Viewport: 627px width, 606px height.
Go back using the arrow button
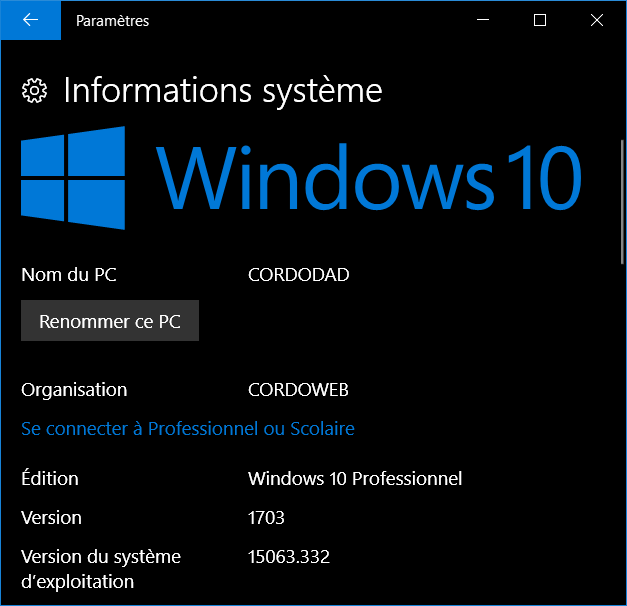pyautogui.click(x=30, y=20)
